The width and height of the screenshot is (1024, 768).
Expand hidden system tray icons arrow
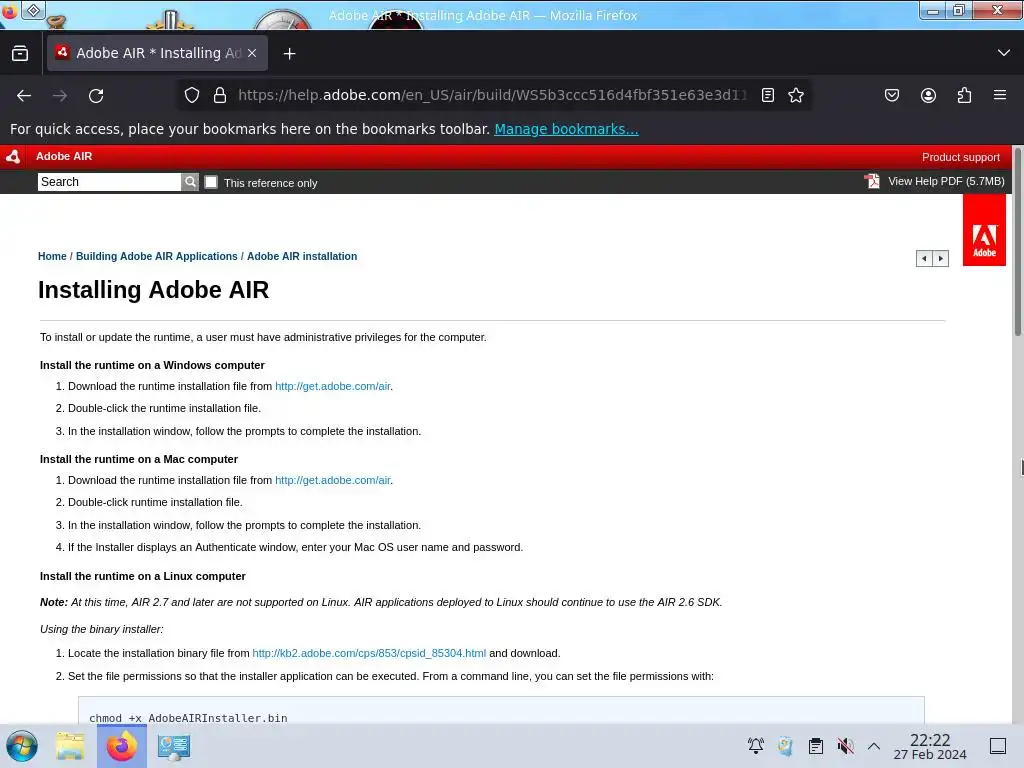point(874,746)
